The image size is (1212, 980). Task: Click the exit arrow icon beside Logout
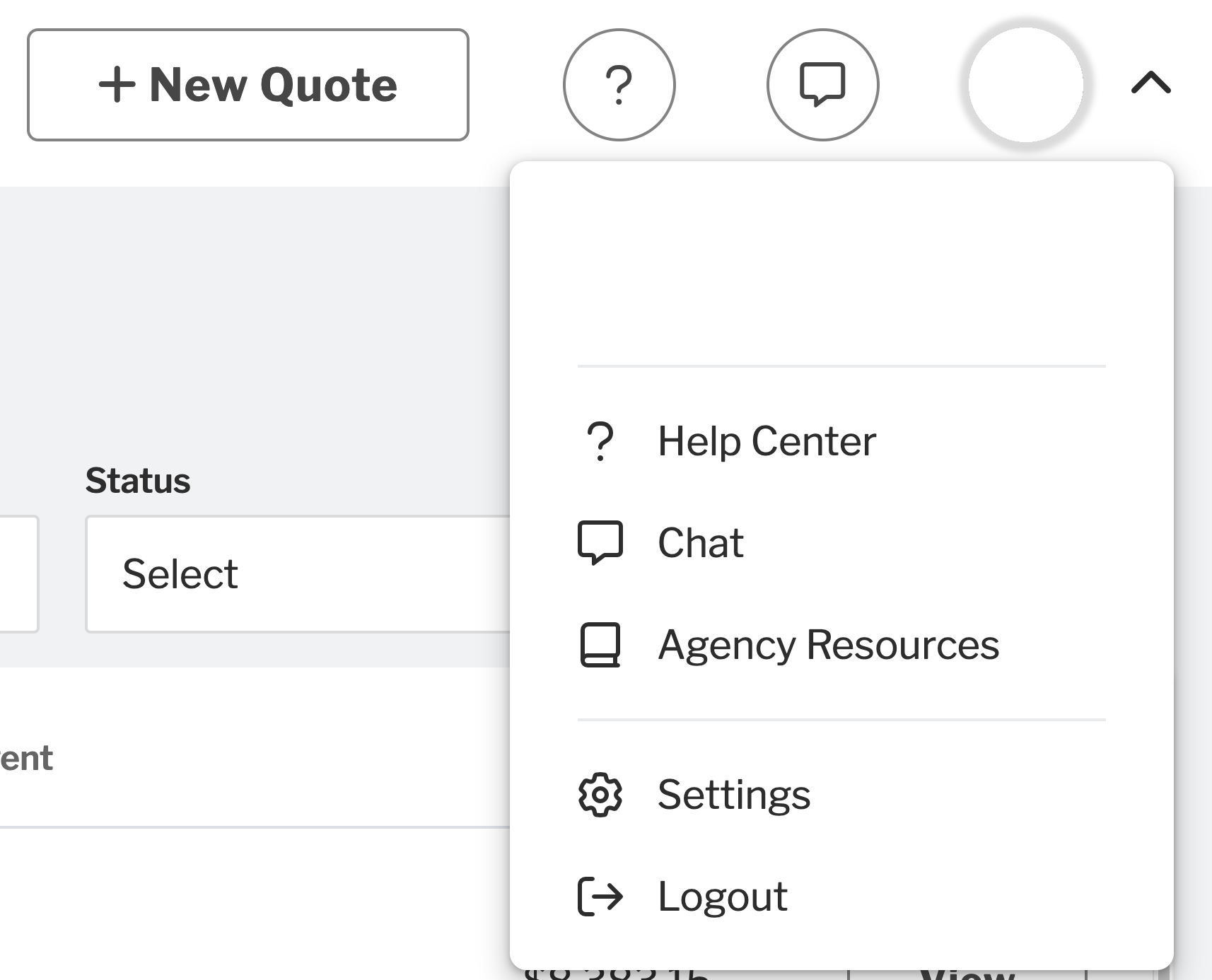(600, 897)
